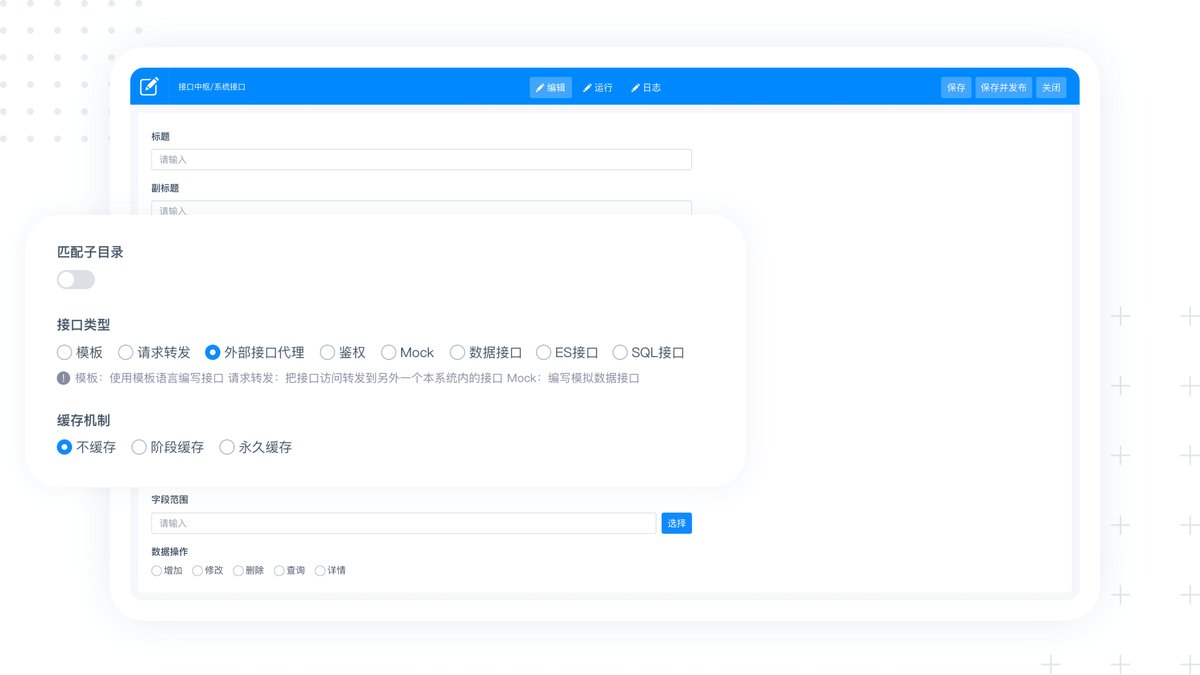The width and height of the screenshot is (1200, 675).
Task: Toggle the 匹配子目录 switch
Action: tap(76, 280)
